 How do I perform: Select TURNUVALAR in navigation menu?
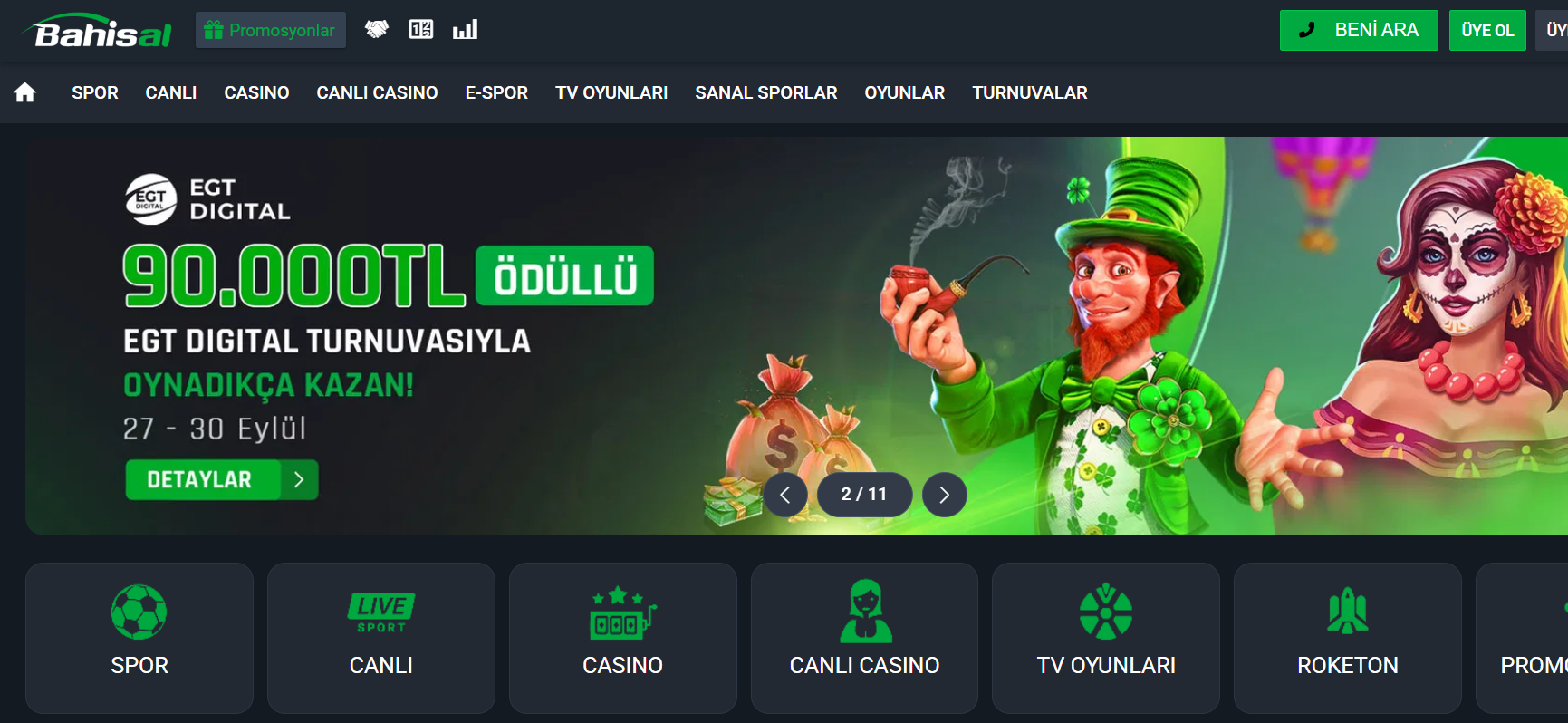(1030, 92)
